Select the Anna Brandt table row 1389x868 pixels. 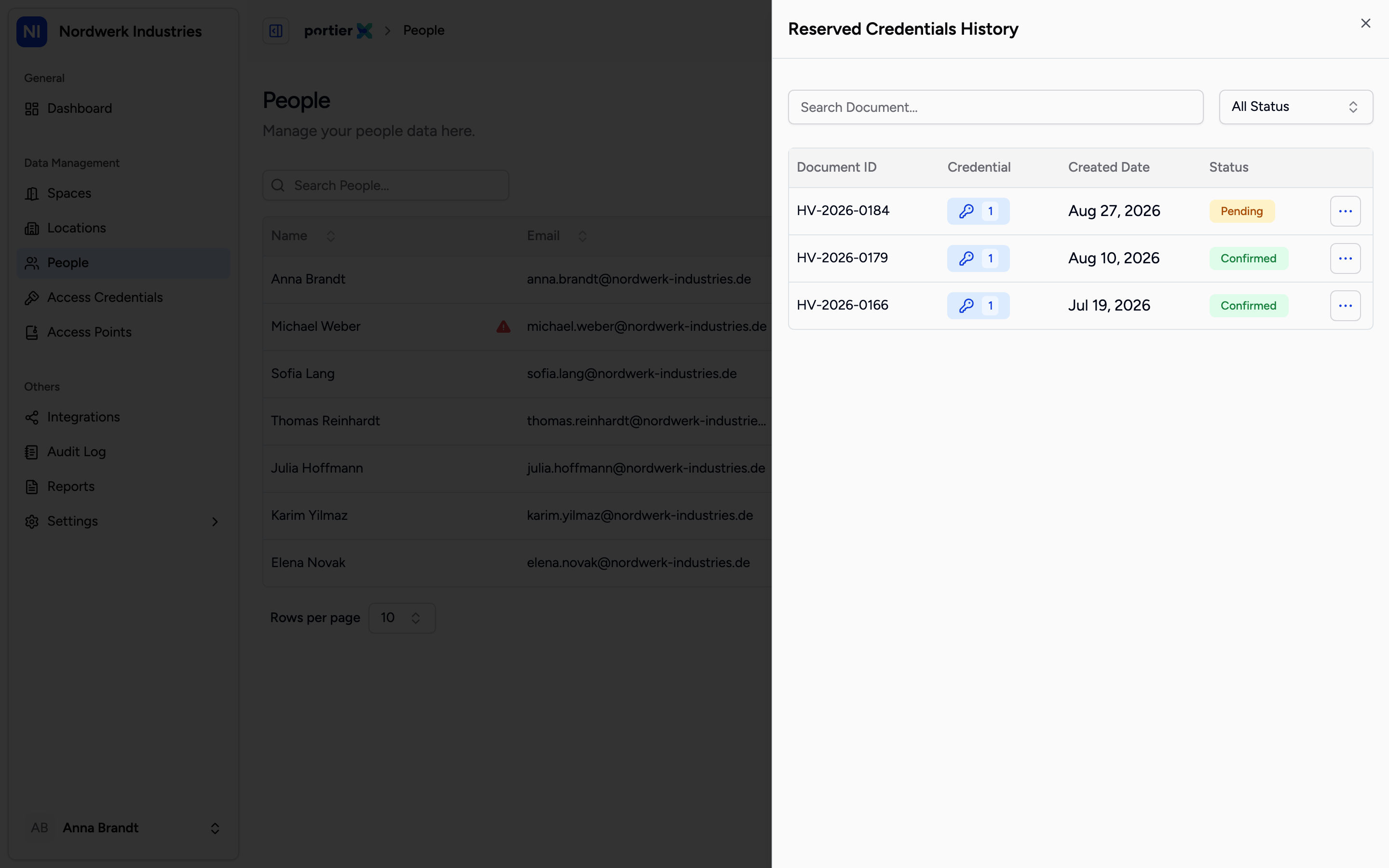(517, 280)
